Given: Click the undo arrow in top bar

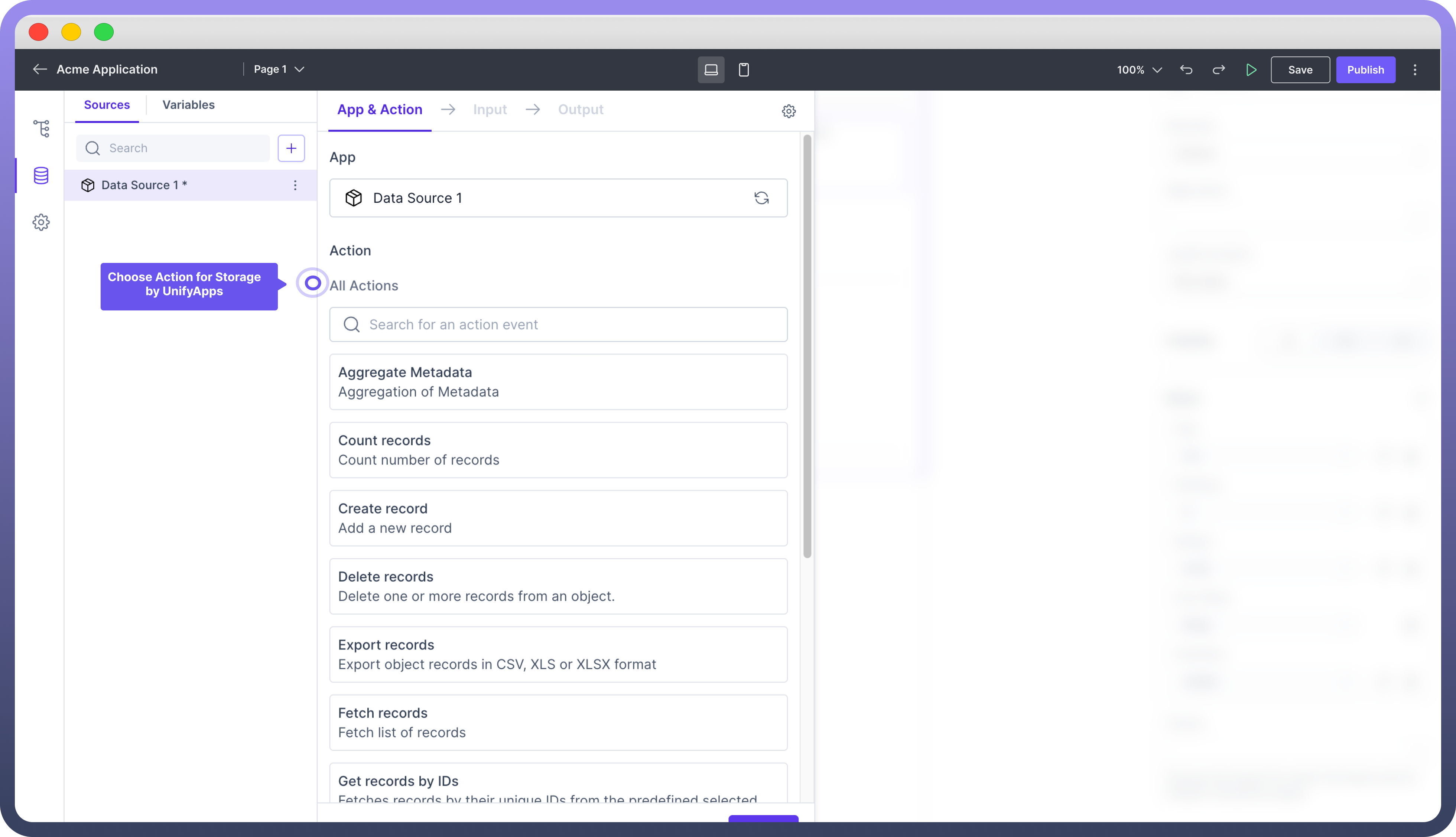Looking at the screenshot, I should [x=1186, y=70].
